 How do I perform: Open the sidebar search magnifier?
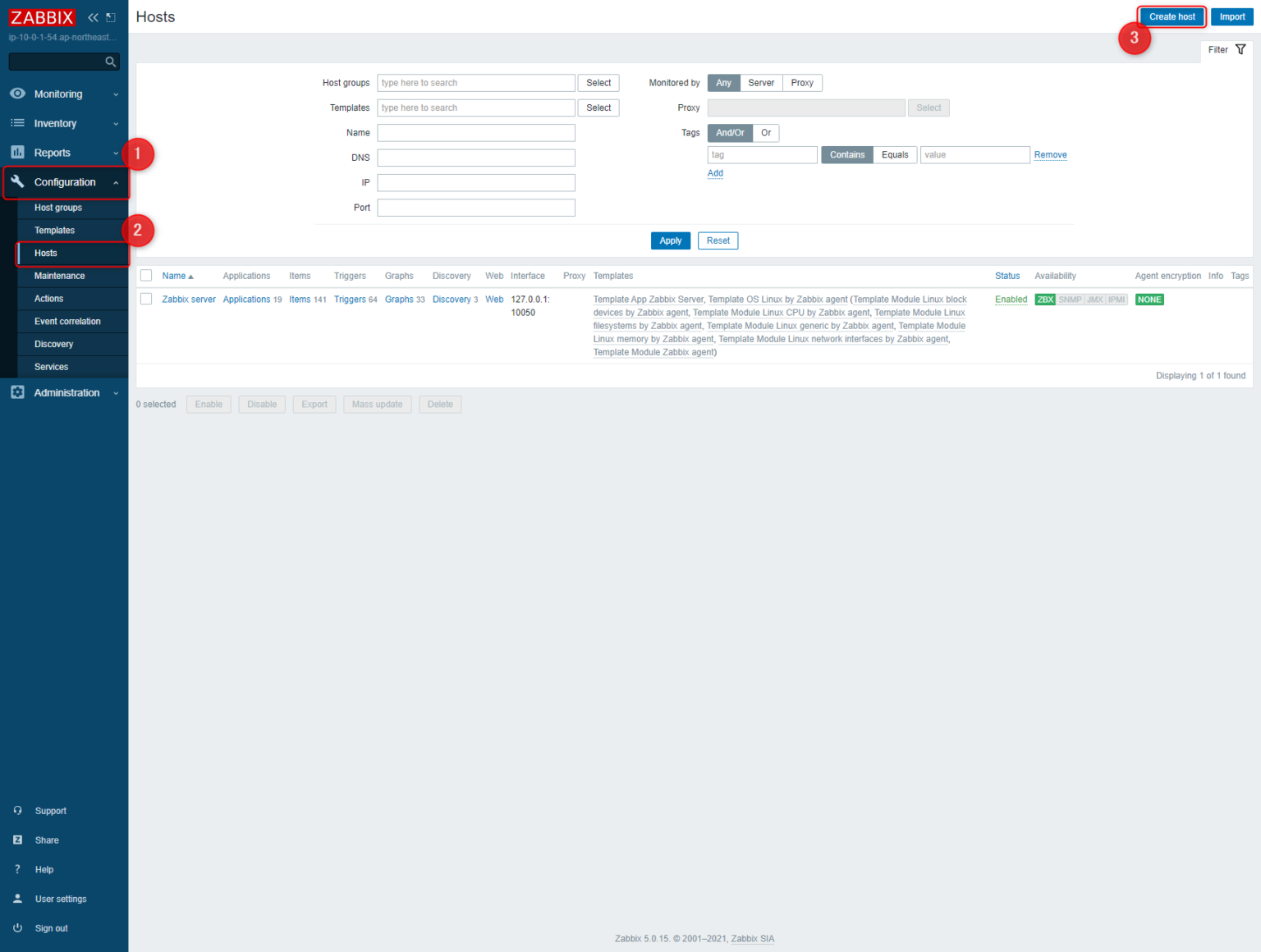tap(110, 61)
